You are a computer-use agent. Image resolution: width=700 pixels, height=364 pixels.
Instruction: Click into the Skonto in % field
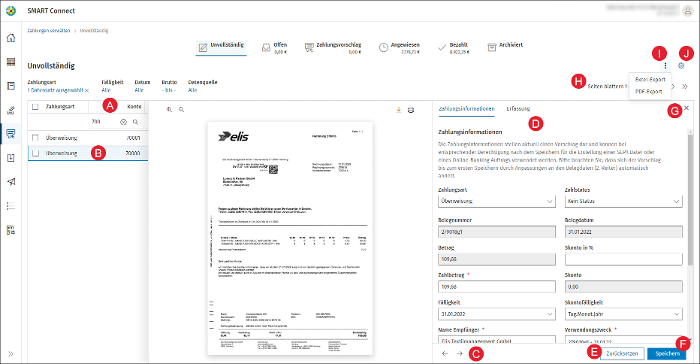(624, 259)
